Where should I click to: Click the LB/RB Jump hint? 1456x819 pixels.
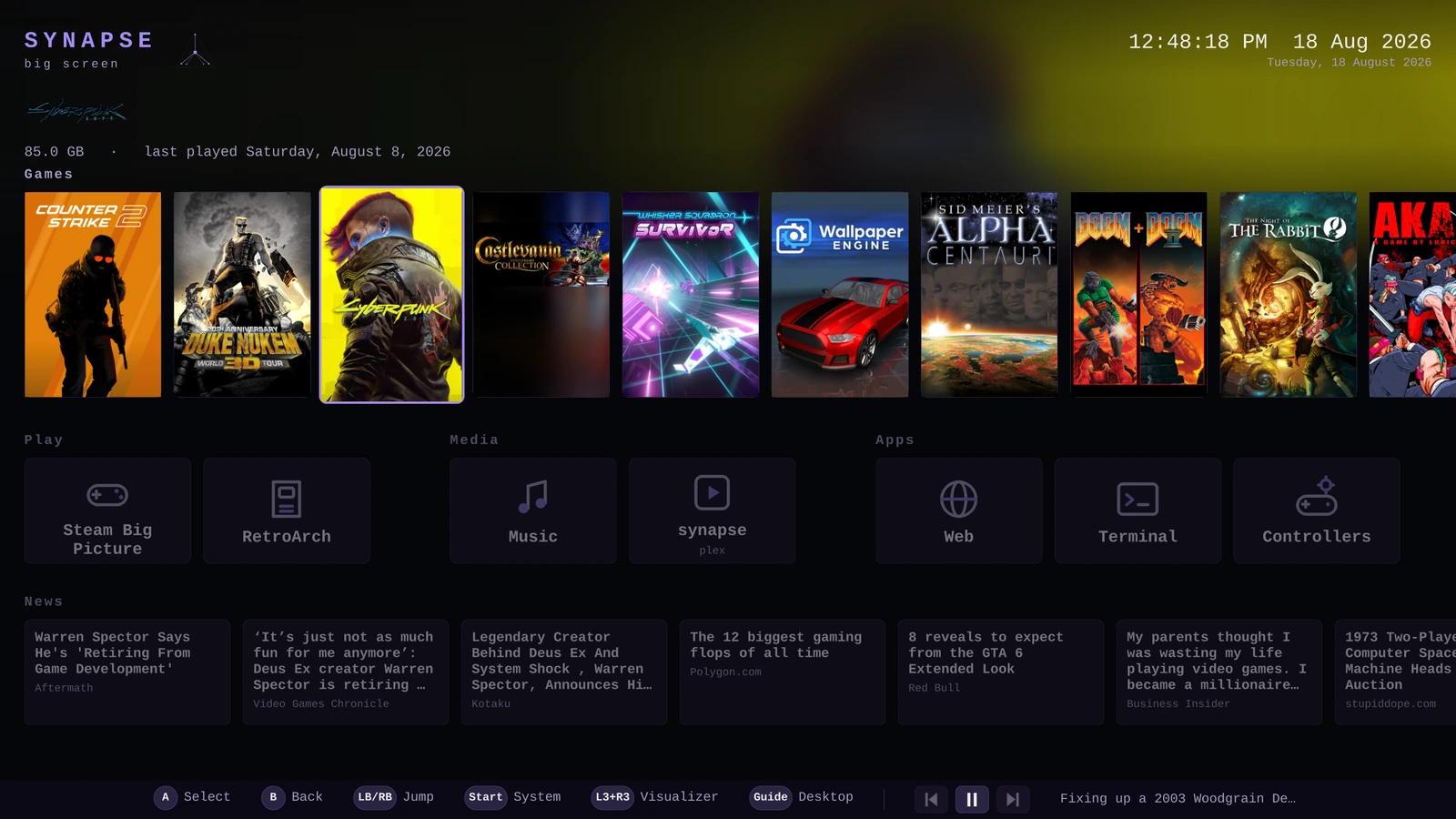click(x=393, y=797)
